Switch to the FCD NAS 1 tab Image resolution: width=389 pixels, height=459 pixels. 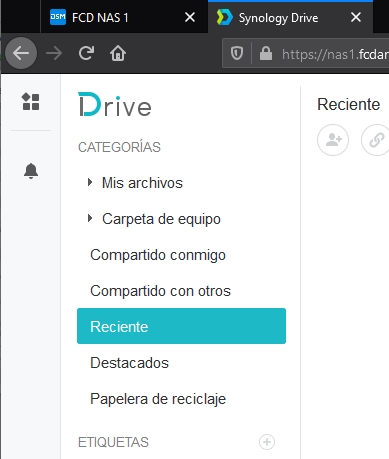124,17
